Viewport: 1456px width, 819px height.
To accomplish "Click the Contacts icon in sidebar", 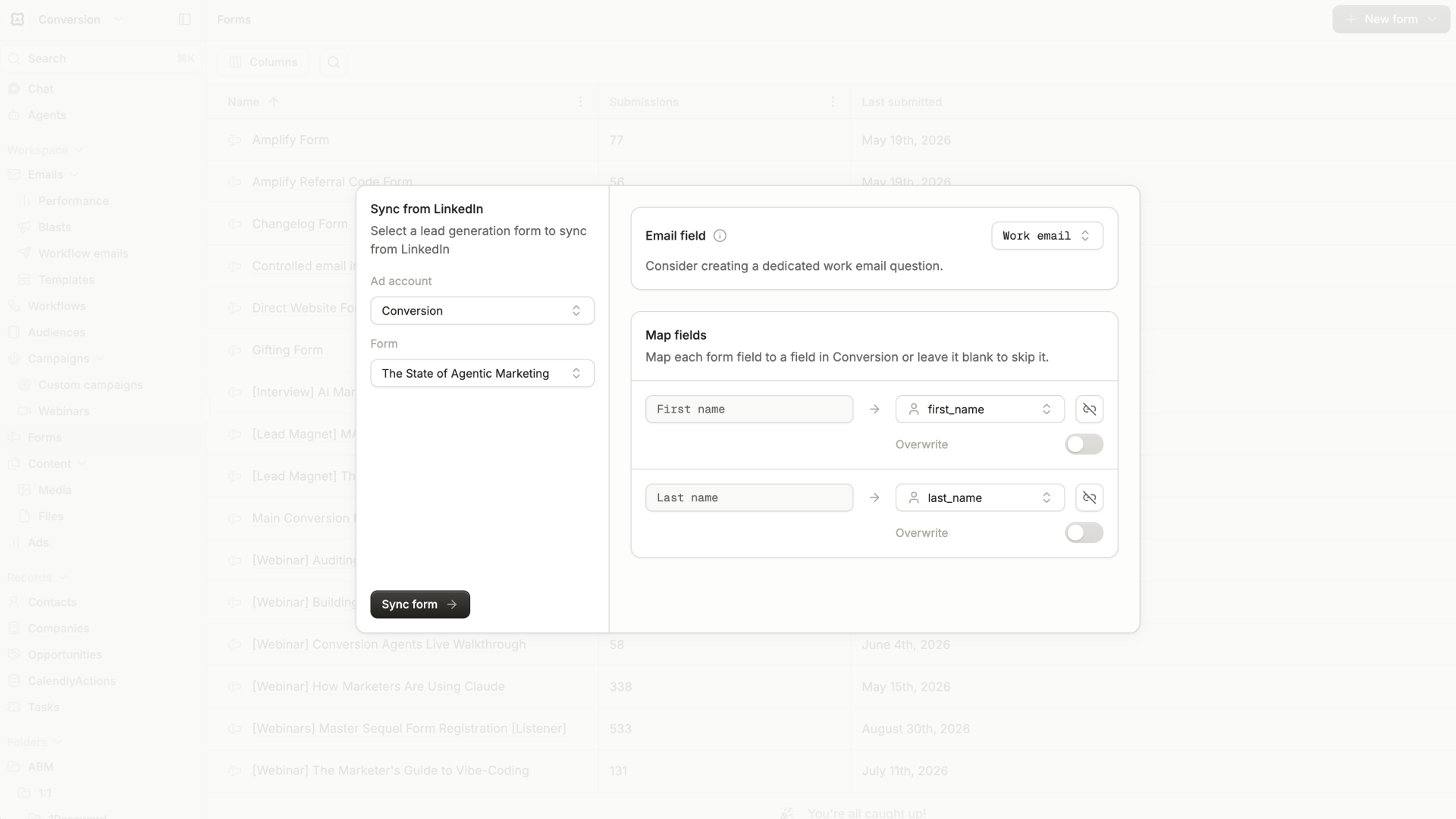I will pos(14,602).
